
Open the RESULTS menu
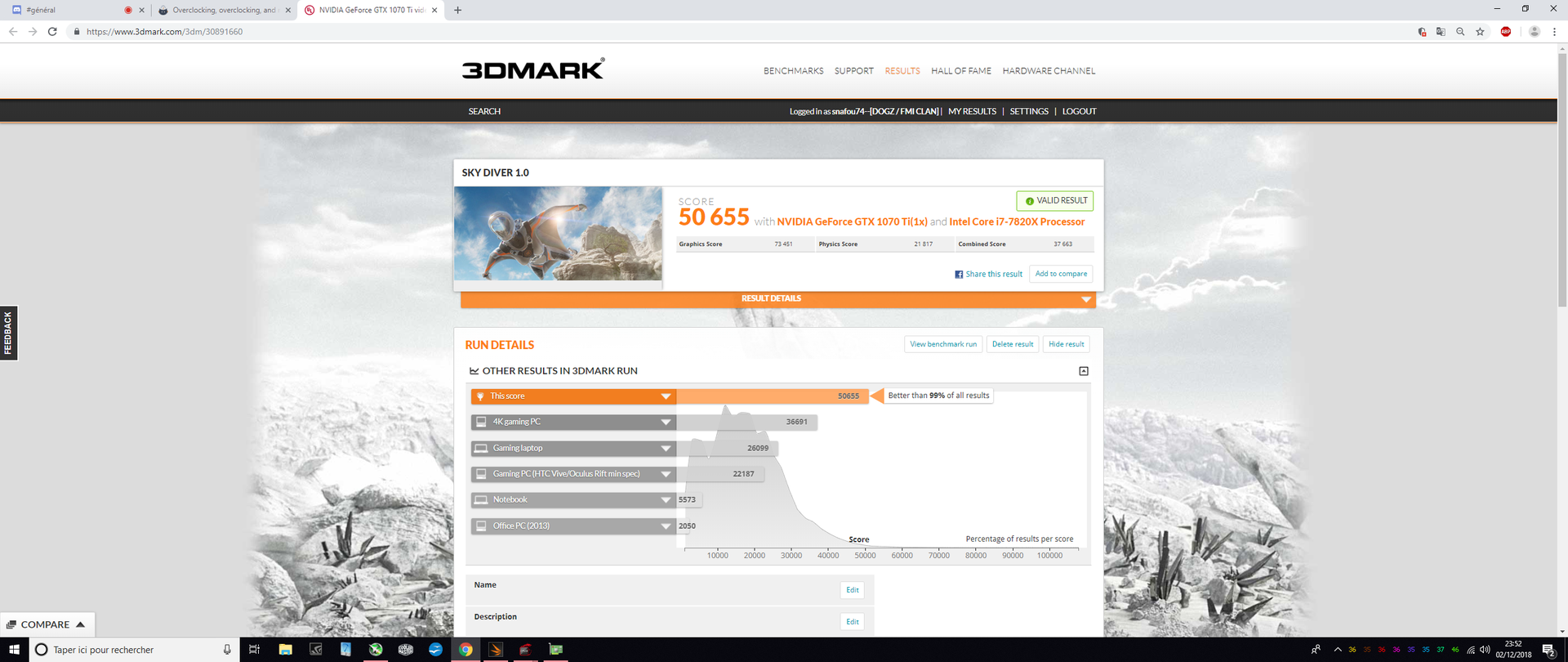pyautogui.click(x=902, y=71)
